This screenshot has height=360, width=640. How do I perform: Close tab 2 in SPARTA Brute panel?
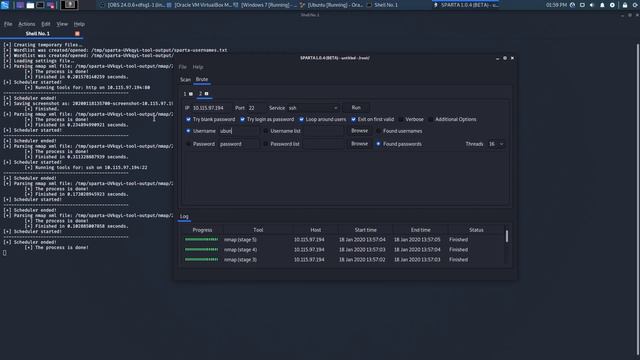(207, 94)
